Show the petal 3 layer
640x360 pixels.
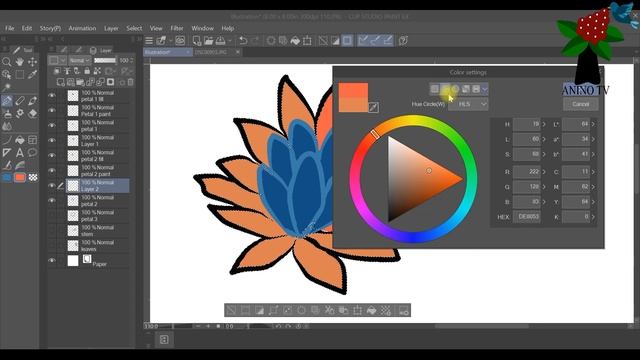[51, 216]
